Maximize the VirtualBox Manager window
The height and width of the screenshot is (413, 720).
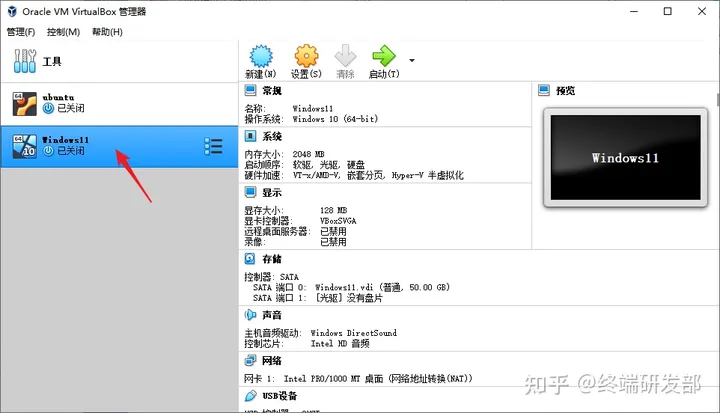click(668, 11)
